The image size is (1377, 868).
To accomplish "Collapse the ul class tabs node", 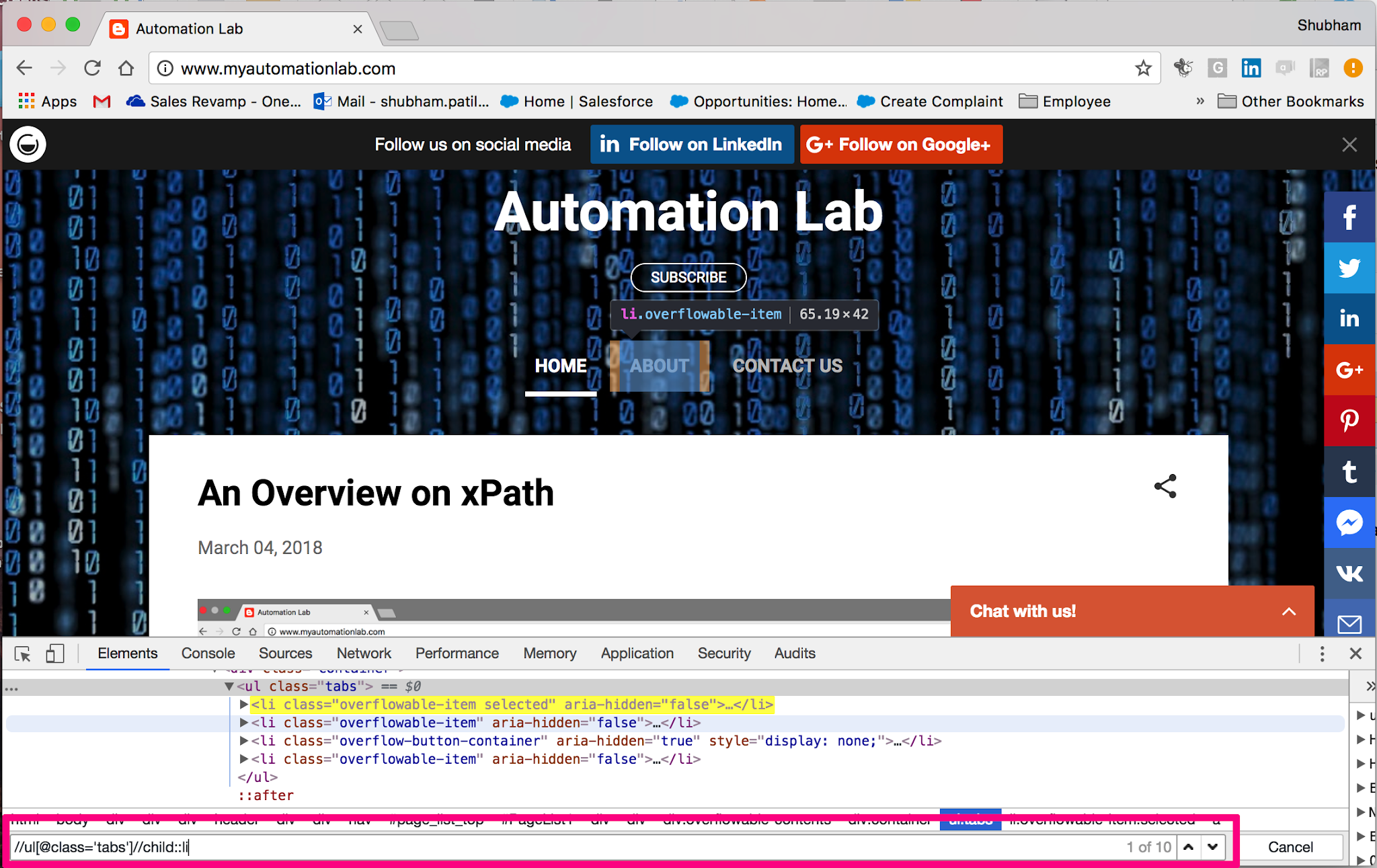I will (229, 686).
